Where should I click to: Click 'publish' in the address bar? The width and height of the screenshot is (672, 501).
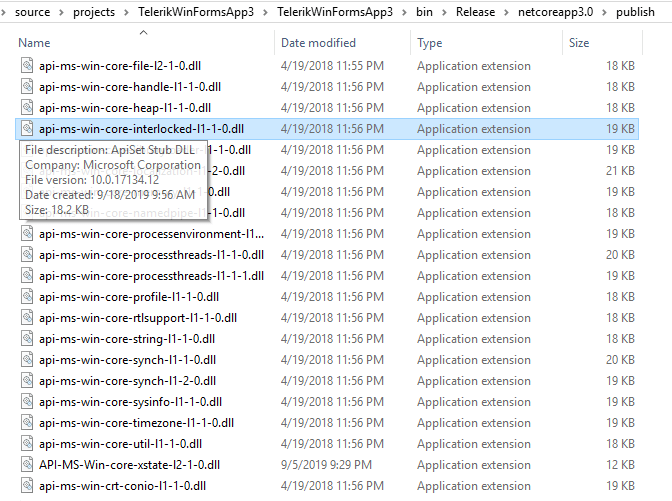click(x=635, y=12)
